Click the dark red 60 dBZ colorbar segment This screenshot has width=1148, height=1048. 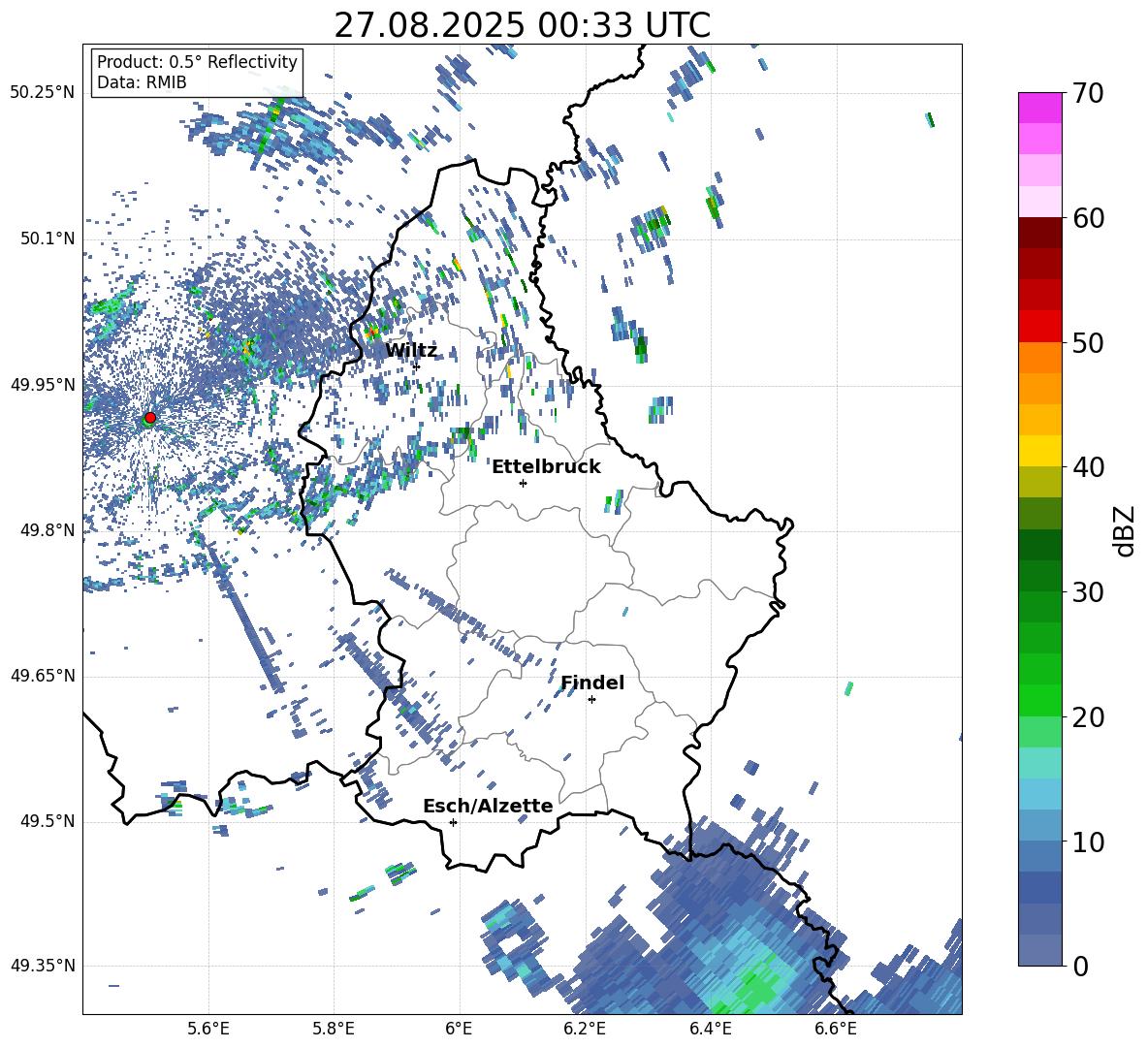click(1039, 233)
